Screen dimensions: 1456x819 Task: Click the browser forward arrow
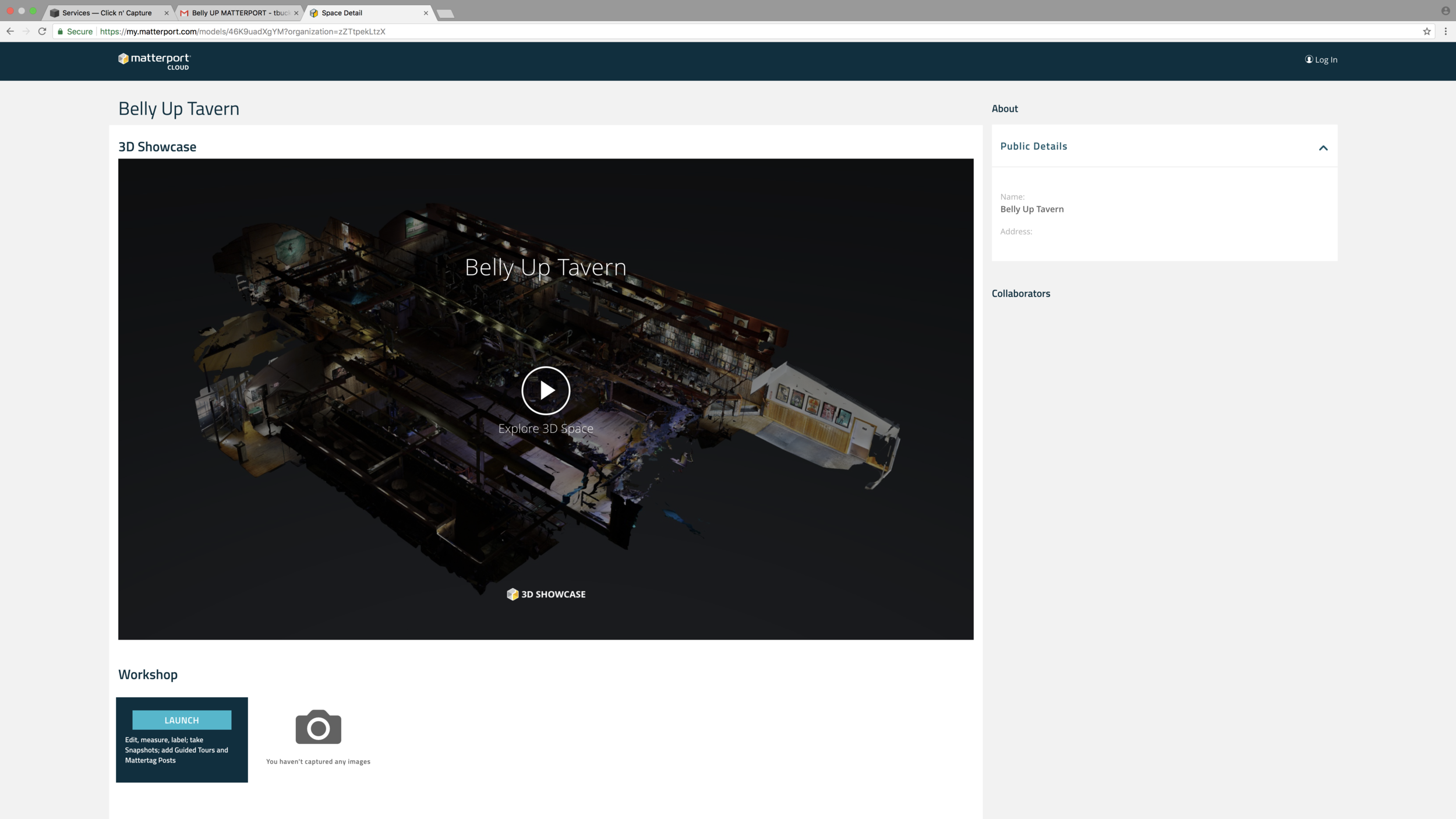26,31
